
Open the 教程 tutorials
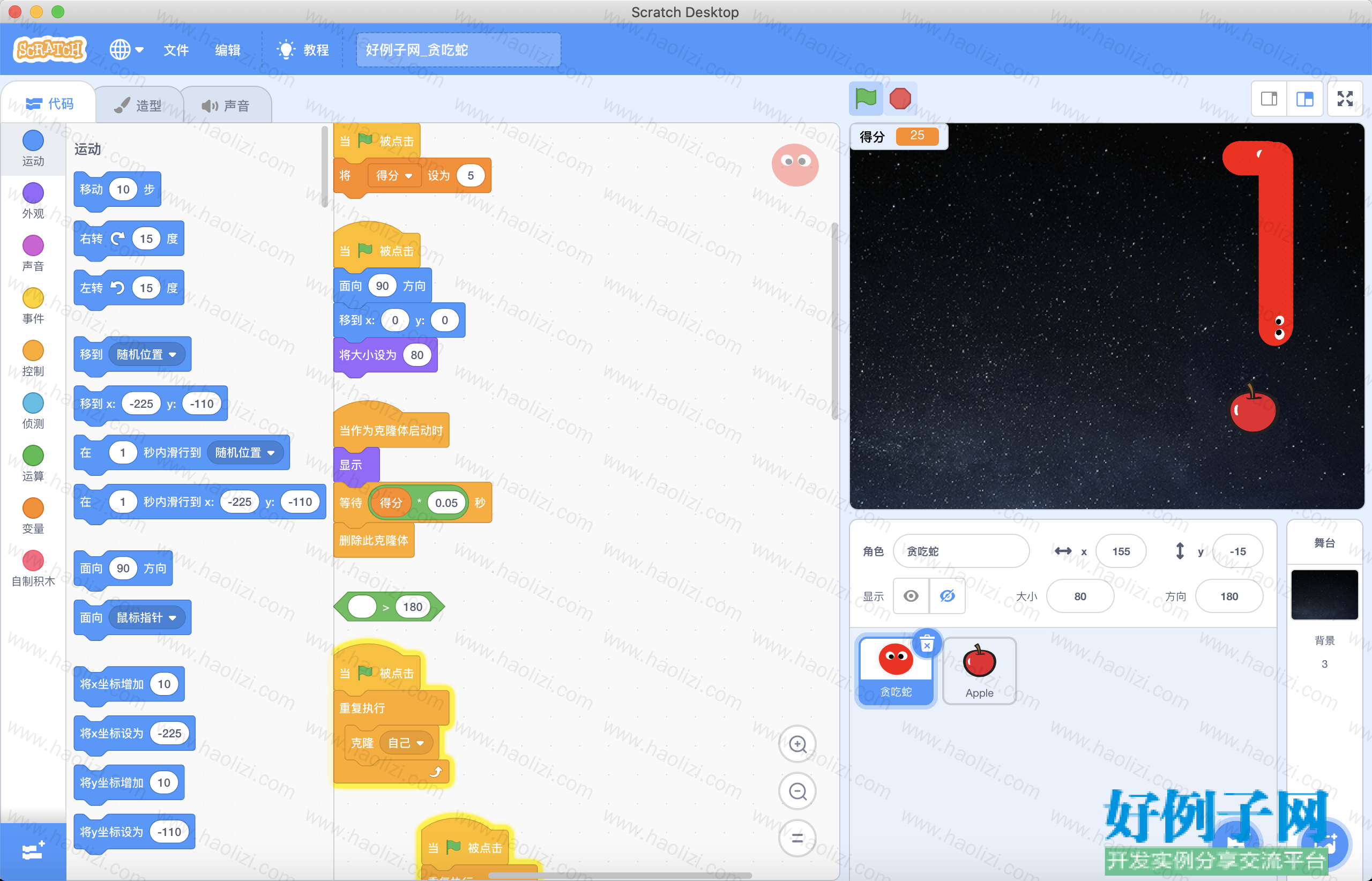click(x=303, y=50)
